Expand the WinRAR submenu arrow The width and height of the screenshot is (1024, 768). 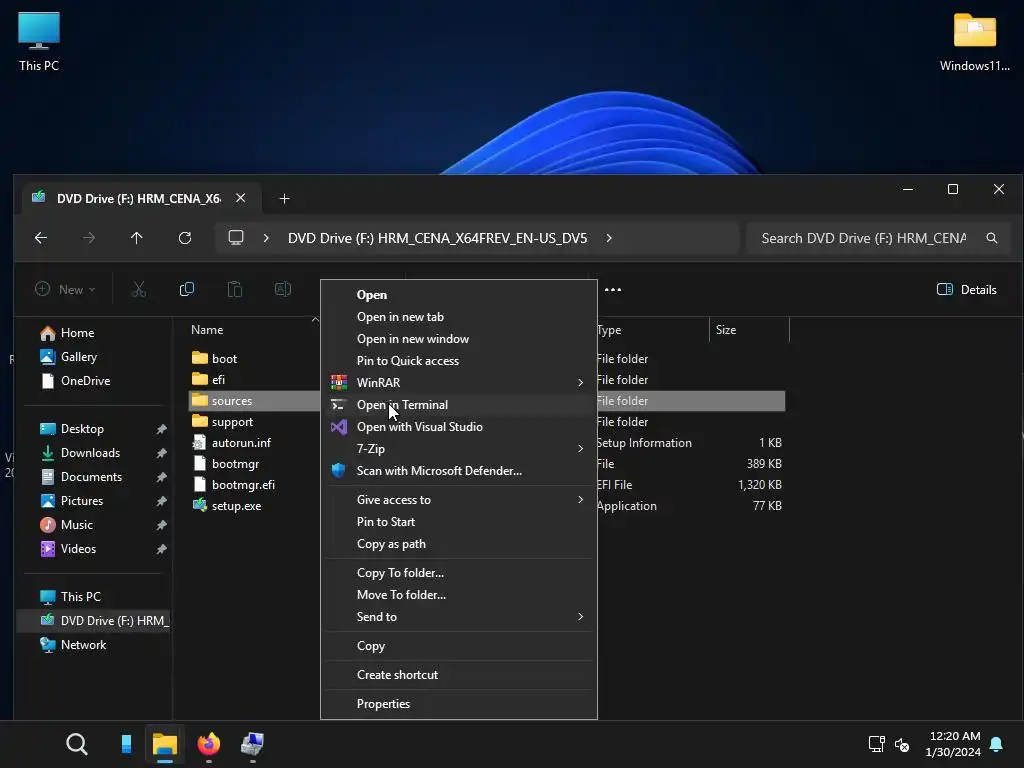coord(580,383)
